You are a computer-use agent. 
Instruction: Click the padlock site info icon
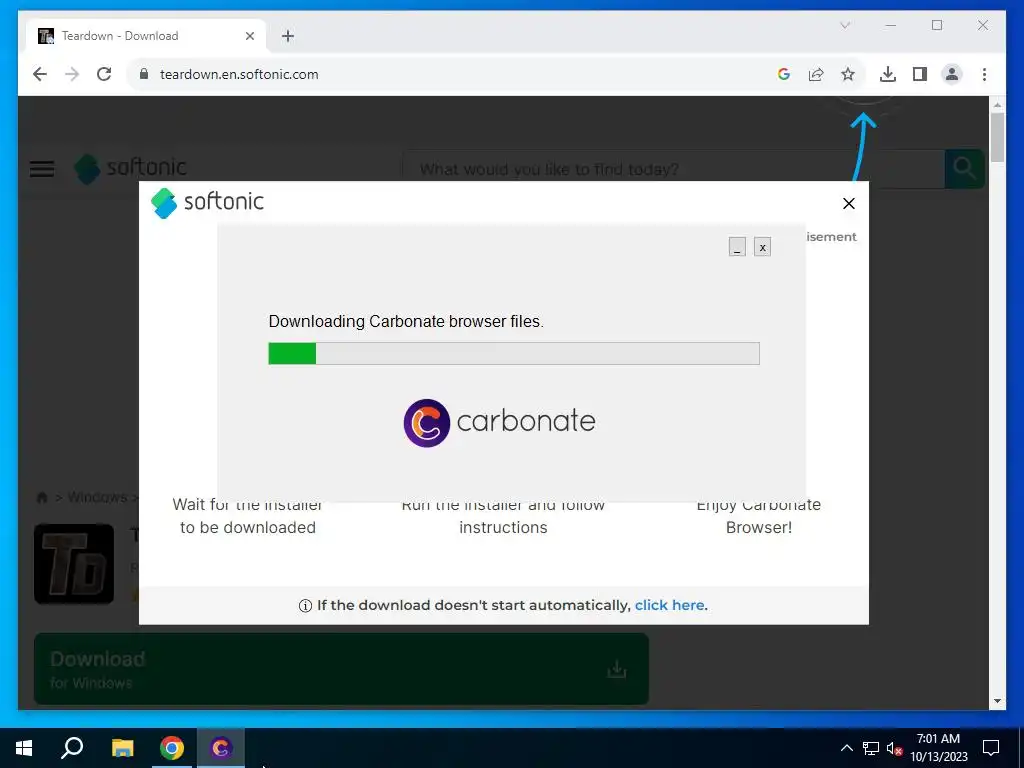click(x=144, y=74)
